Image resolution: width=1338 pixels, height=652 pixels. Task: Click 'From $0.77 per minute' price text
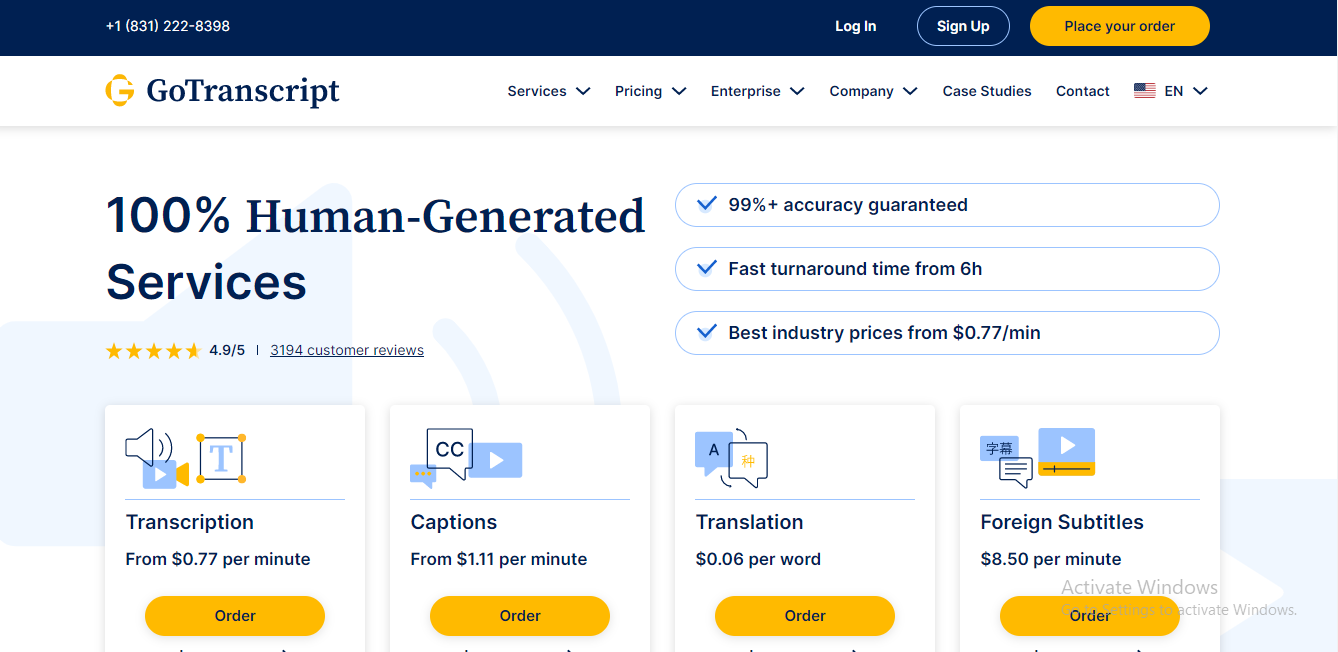[x=218, y=559]
